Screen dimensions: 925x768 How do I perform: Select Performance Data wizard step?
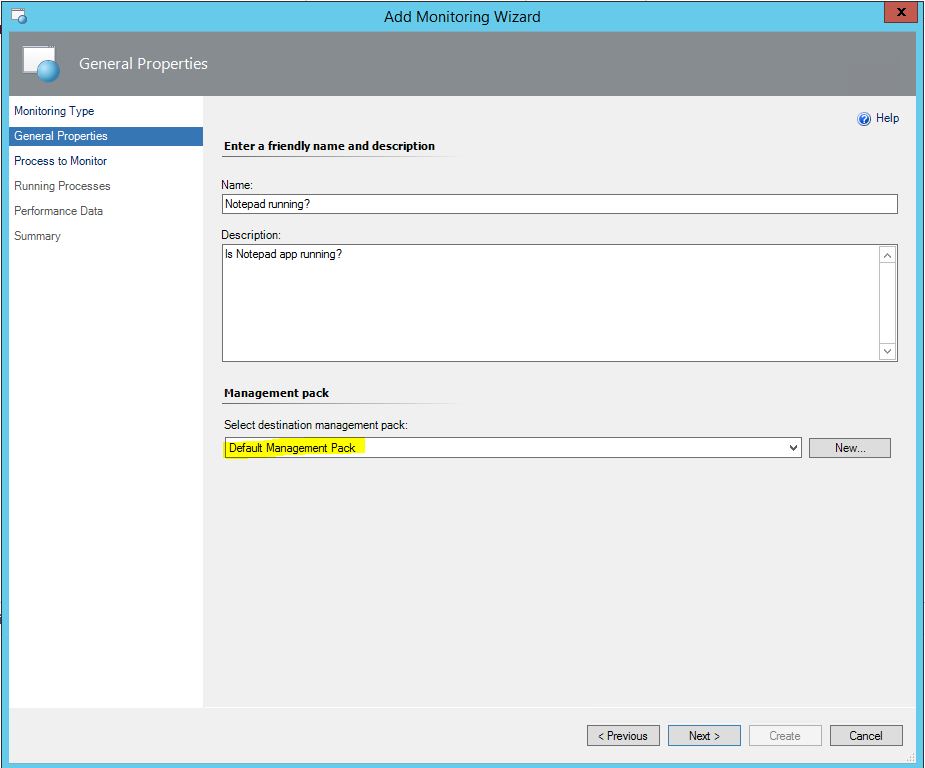(x=58, y=211)
